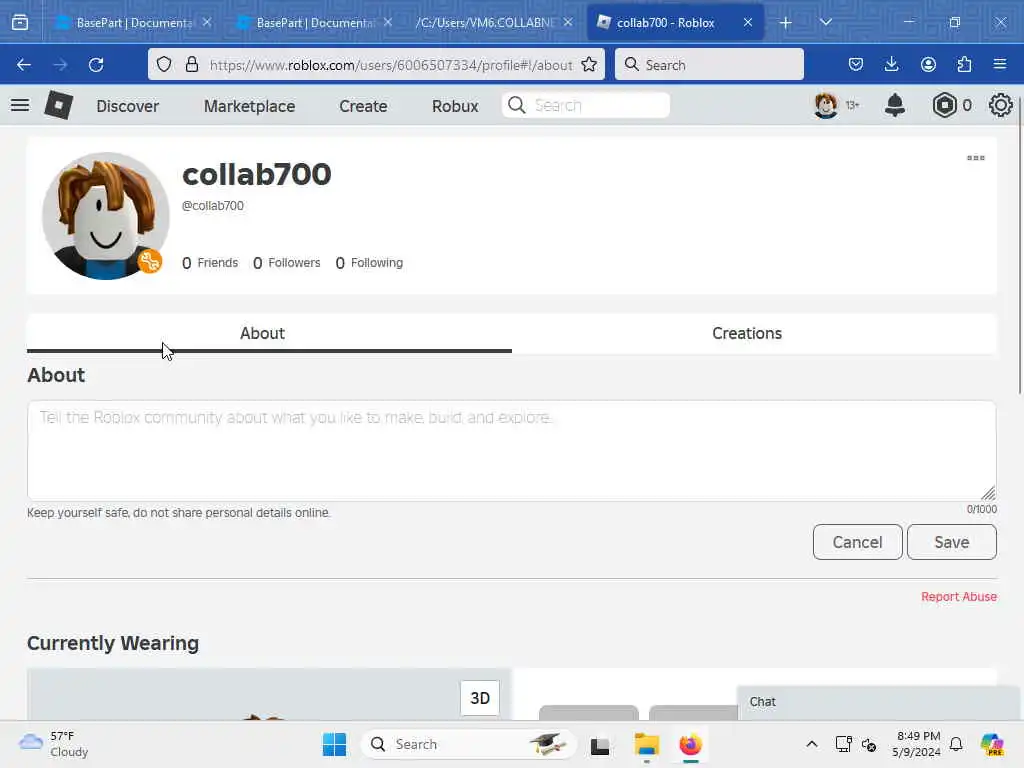
Task: Open the Robux balance hexagon icon
Action: point(944,105)
